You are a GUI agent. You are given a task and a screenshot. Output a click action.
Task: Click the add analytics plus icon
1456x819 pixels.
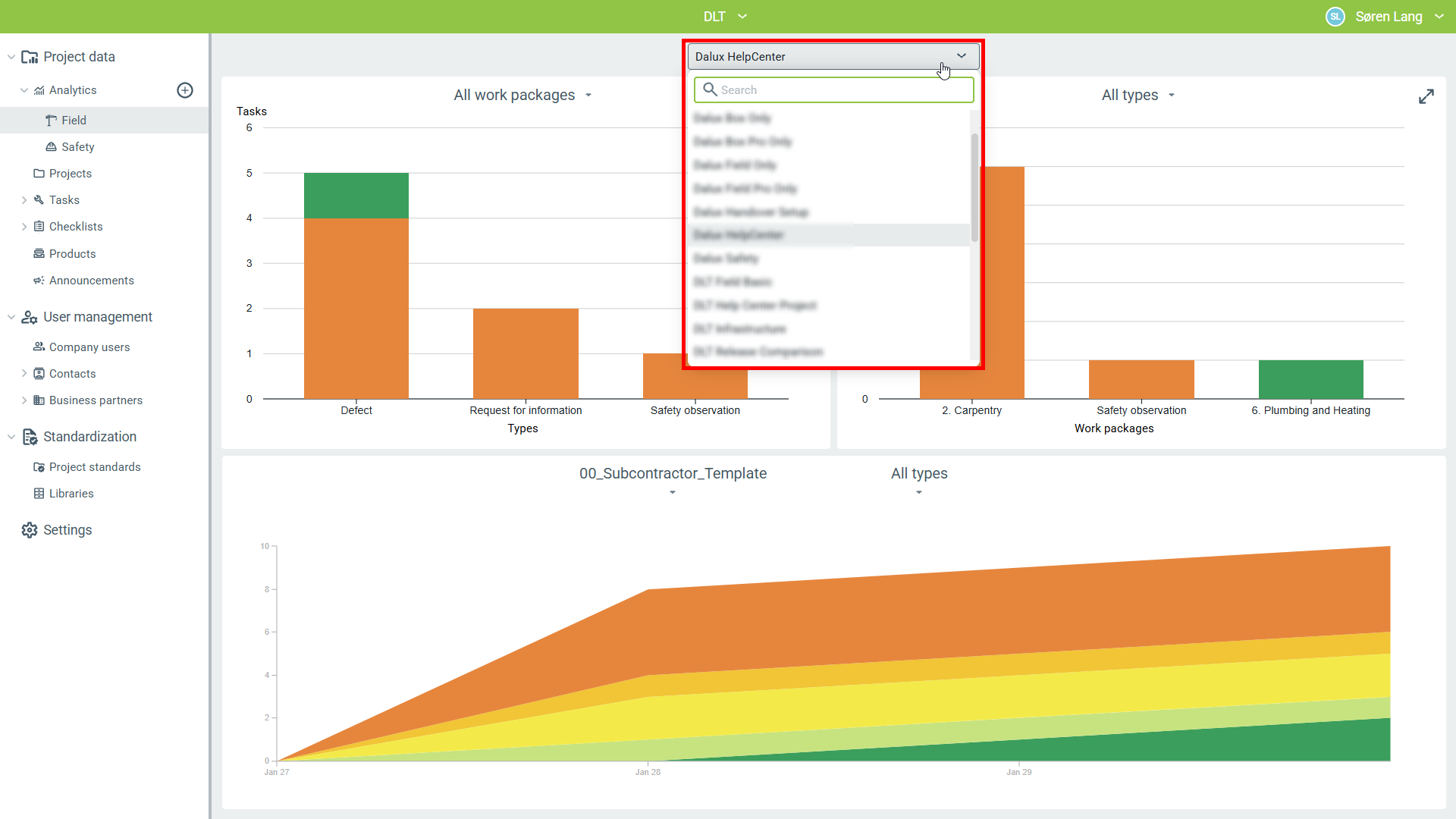point(185,90)
